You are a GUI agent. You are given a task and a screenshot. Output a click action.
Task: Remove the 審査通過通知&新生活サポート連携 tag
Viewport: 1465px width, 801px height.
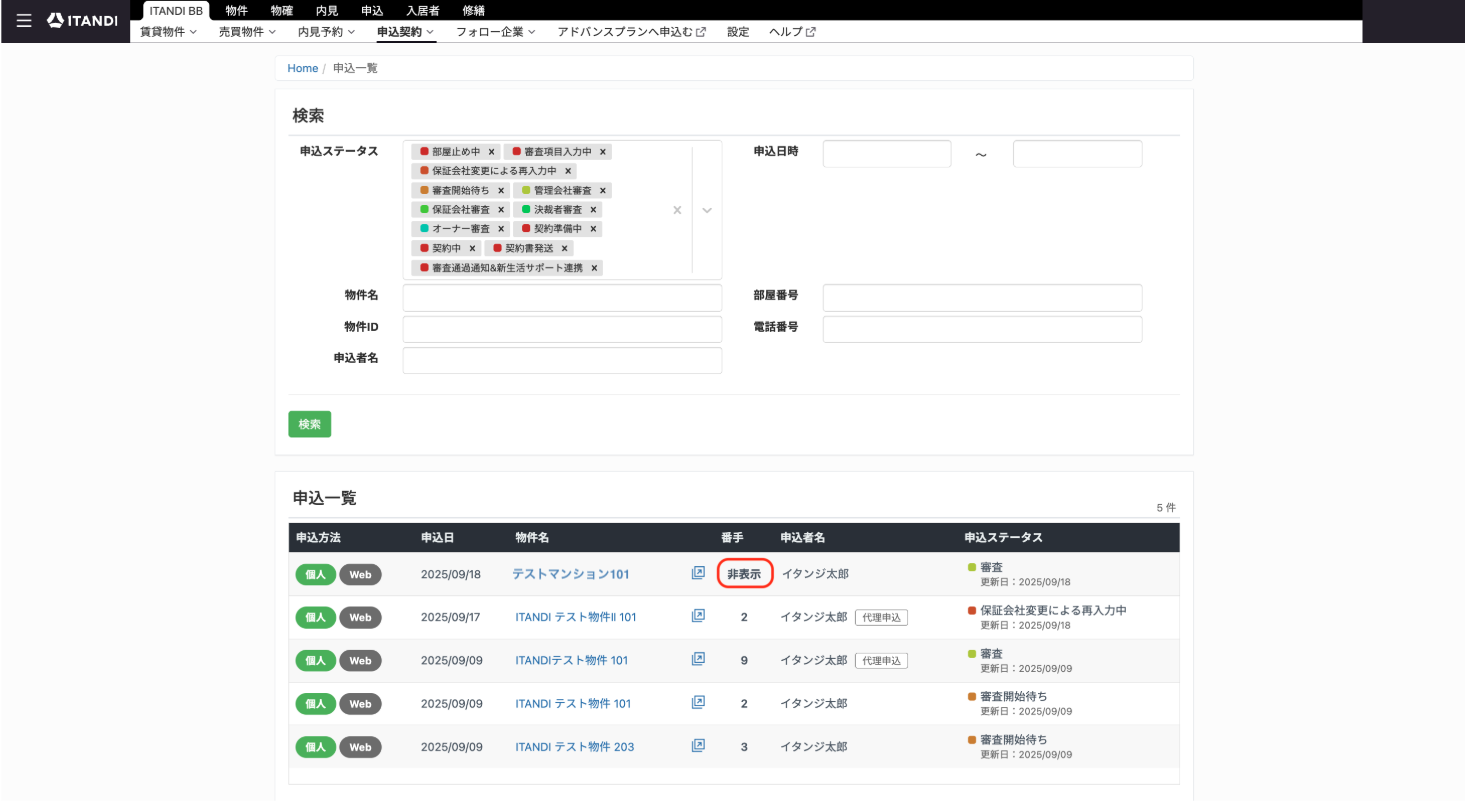pos(594,268)
